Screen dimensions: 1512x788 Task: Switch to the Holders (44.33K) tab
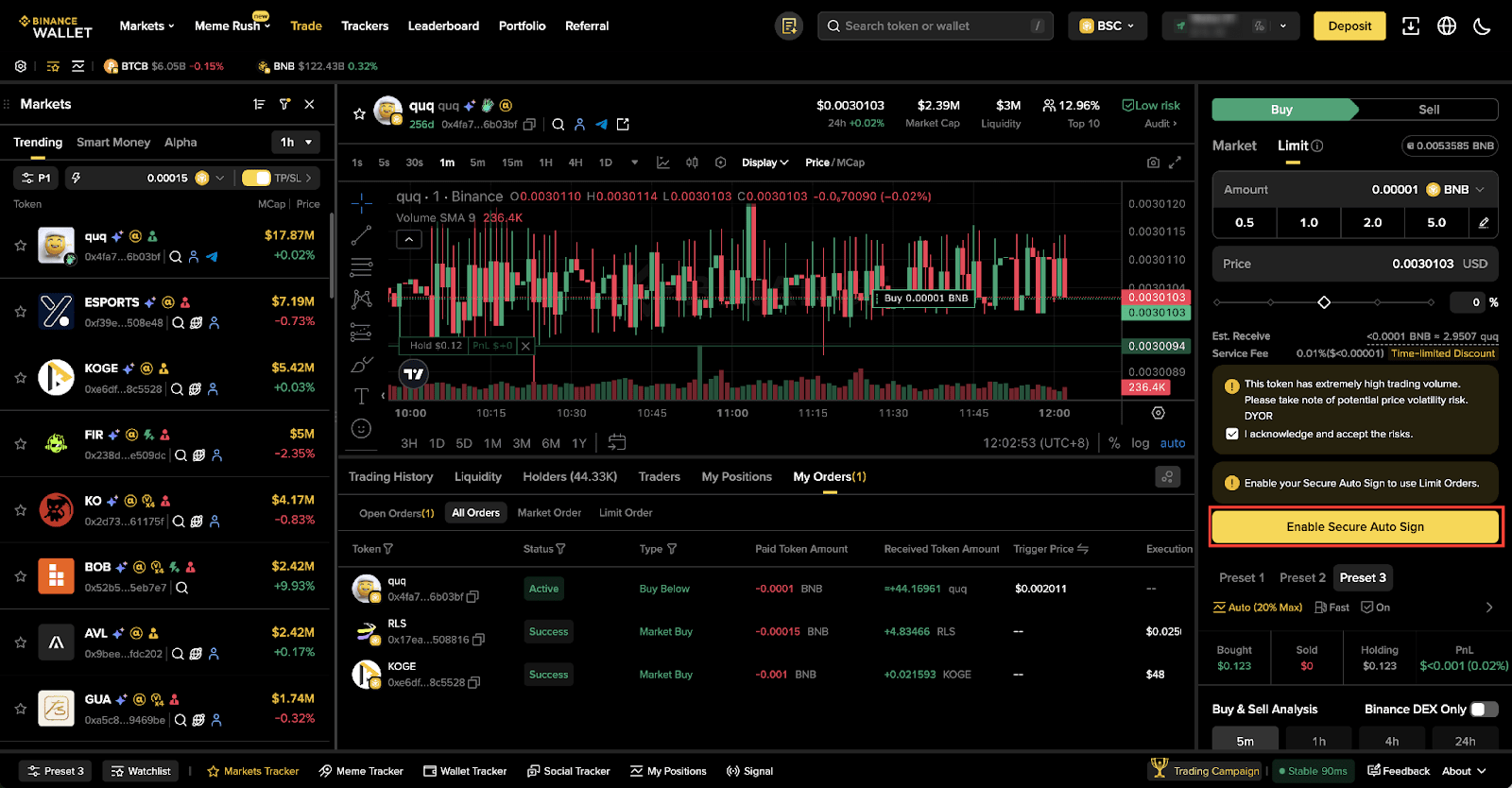[570, 477]
